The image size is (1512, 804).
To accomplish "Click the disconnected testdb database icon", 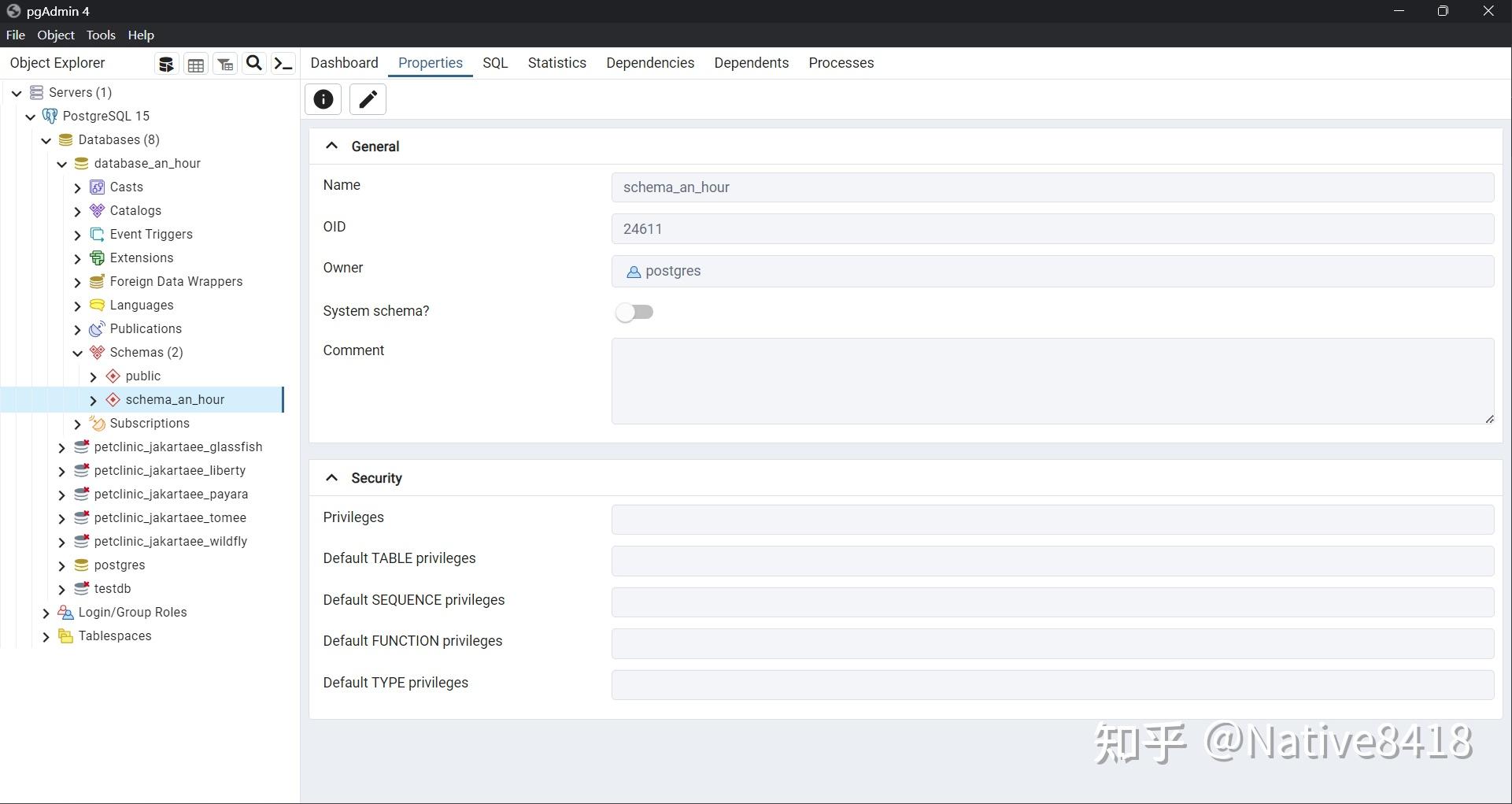I will [x=81, y=588].
